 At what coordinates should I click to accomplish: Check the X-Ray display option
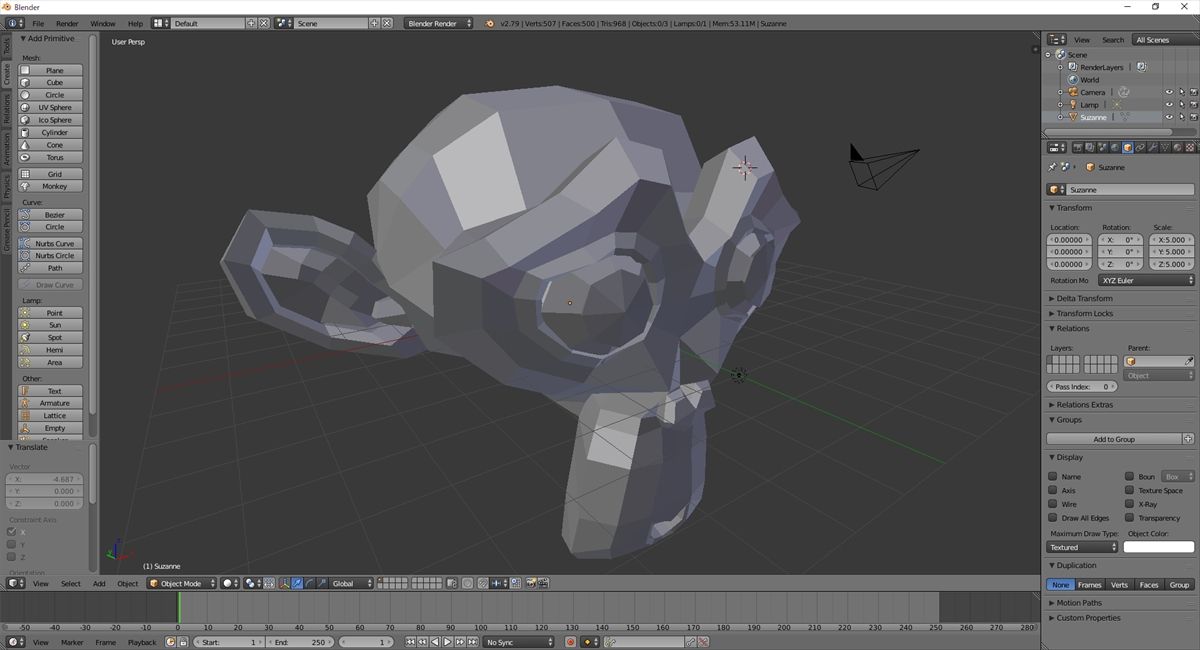pyautogui.click(x=1131, y=504)
